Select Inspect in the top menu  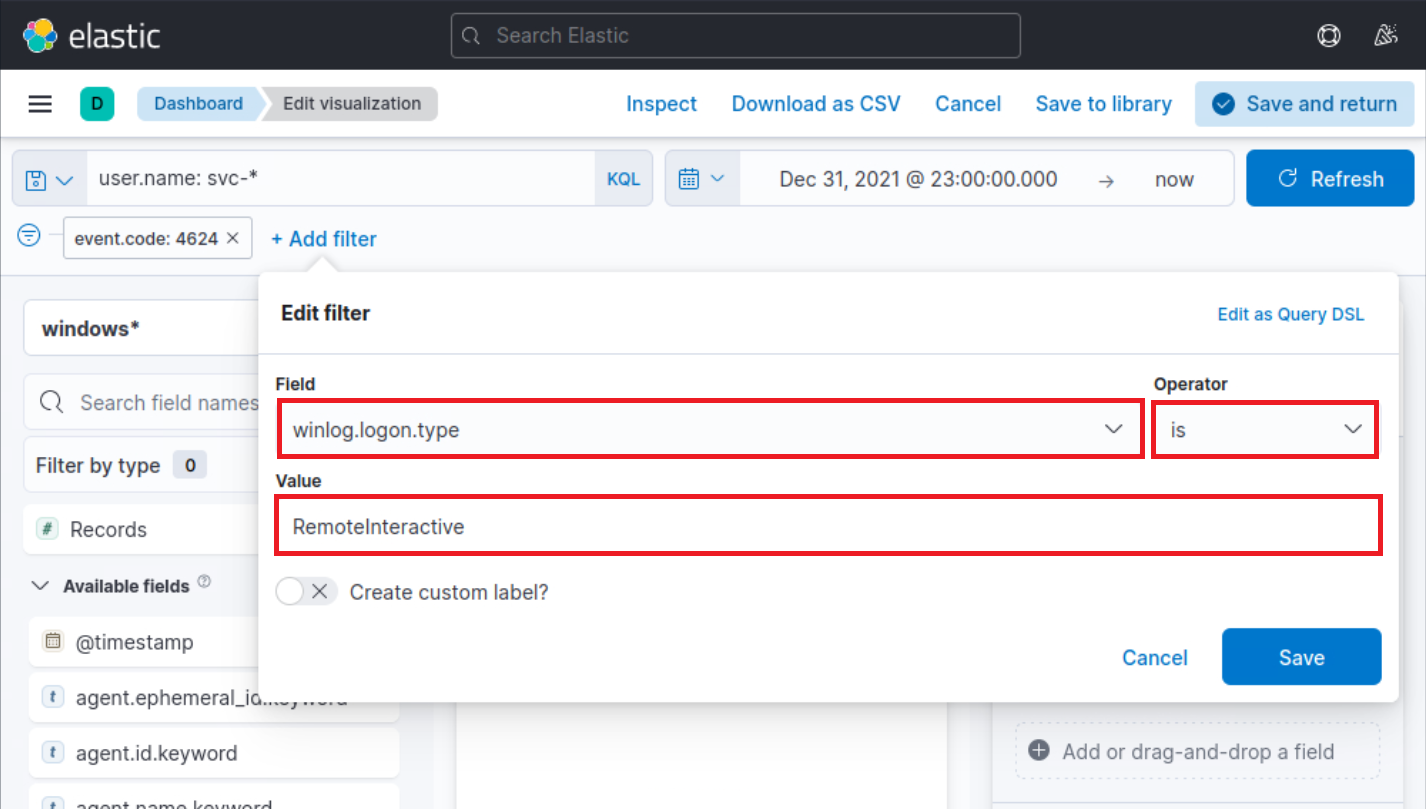pyautogui.click(x=661, y=103)
